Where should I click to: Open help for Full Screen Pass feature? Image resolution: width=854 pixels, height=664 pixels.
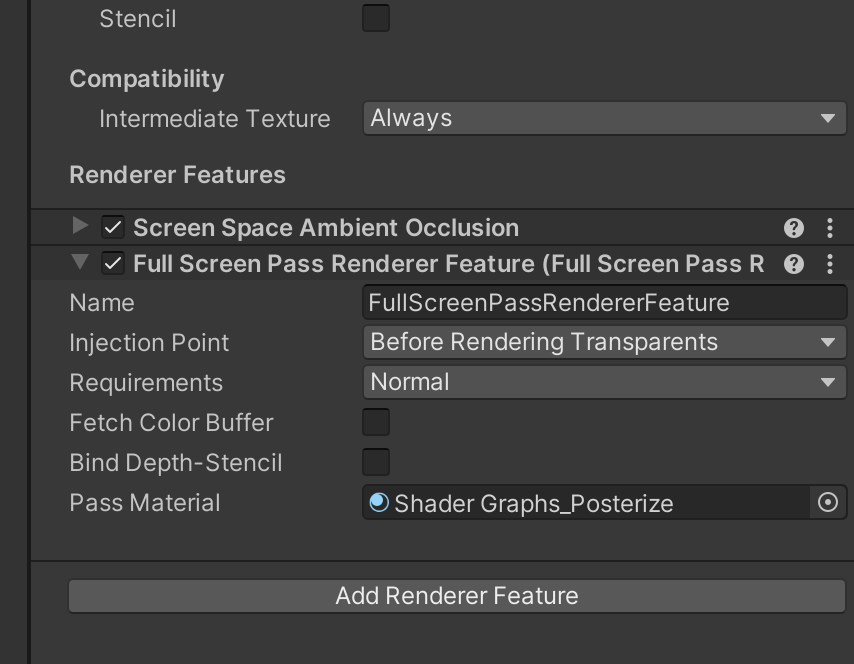tap(794, 264)
